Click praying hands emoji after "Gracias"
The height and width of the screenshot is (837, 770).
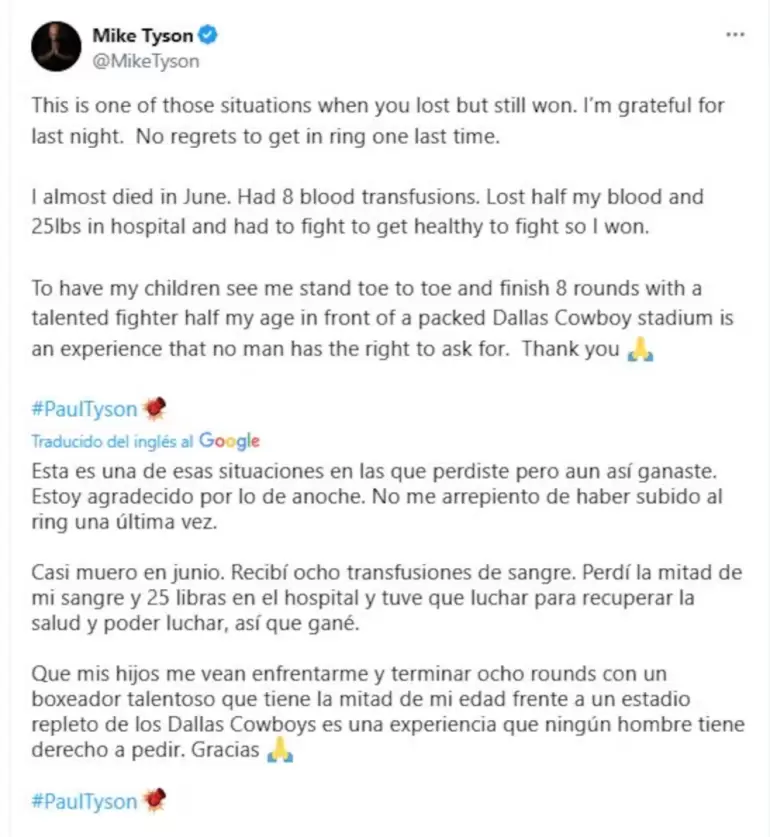click(280, 750)
